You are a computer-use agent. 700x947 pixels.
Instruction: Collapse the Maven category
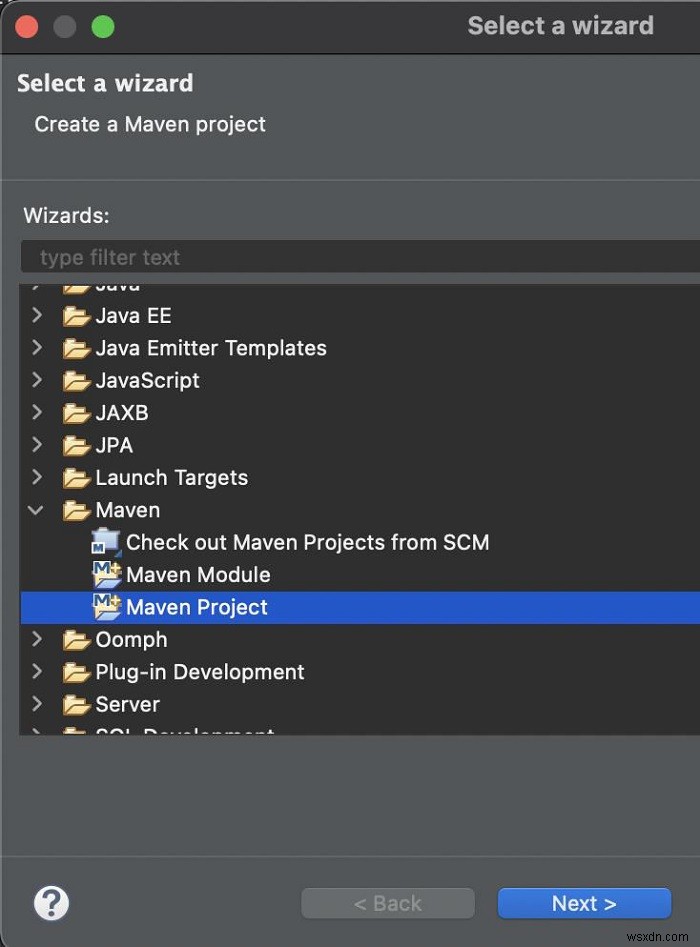point(36,510)
